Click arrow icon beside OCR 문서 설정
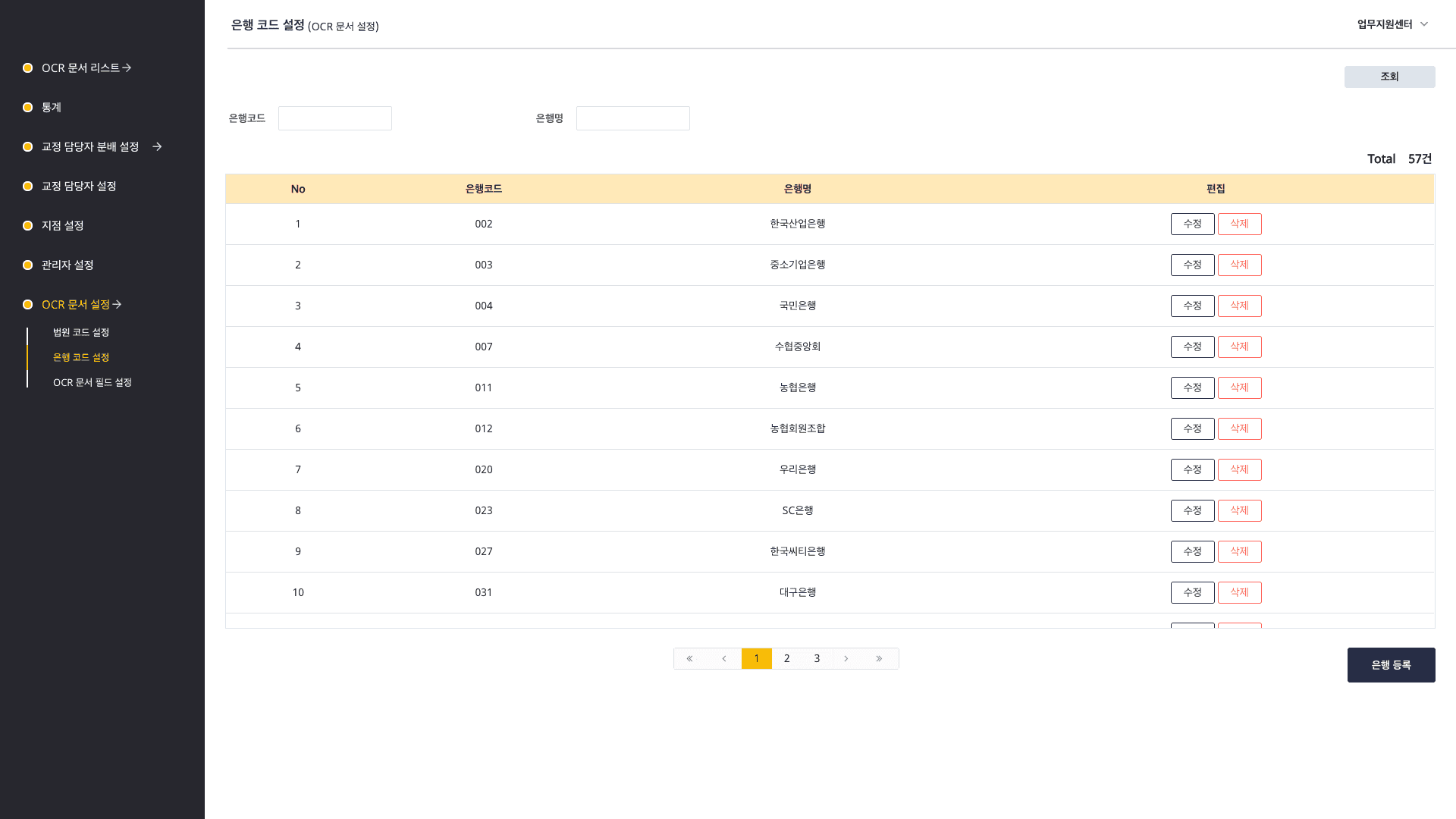 point(117,304)
